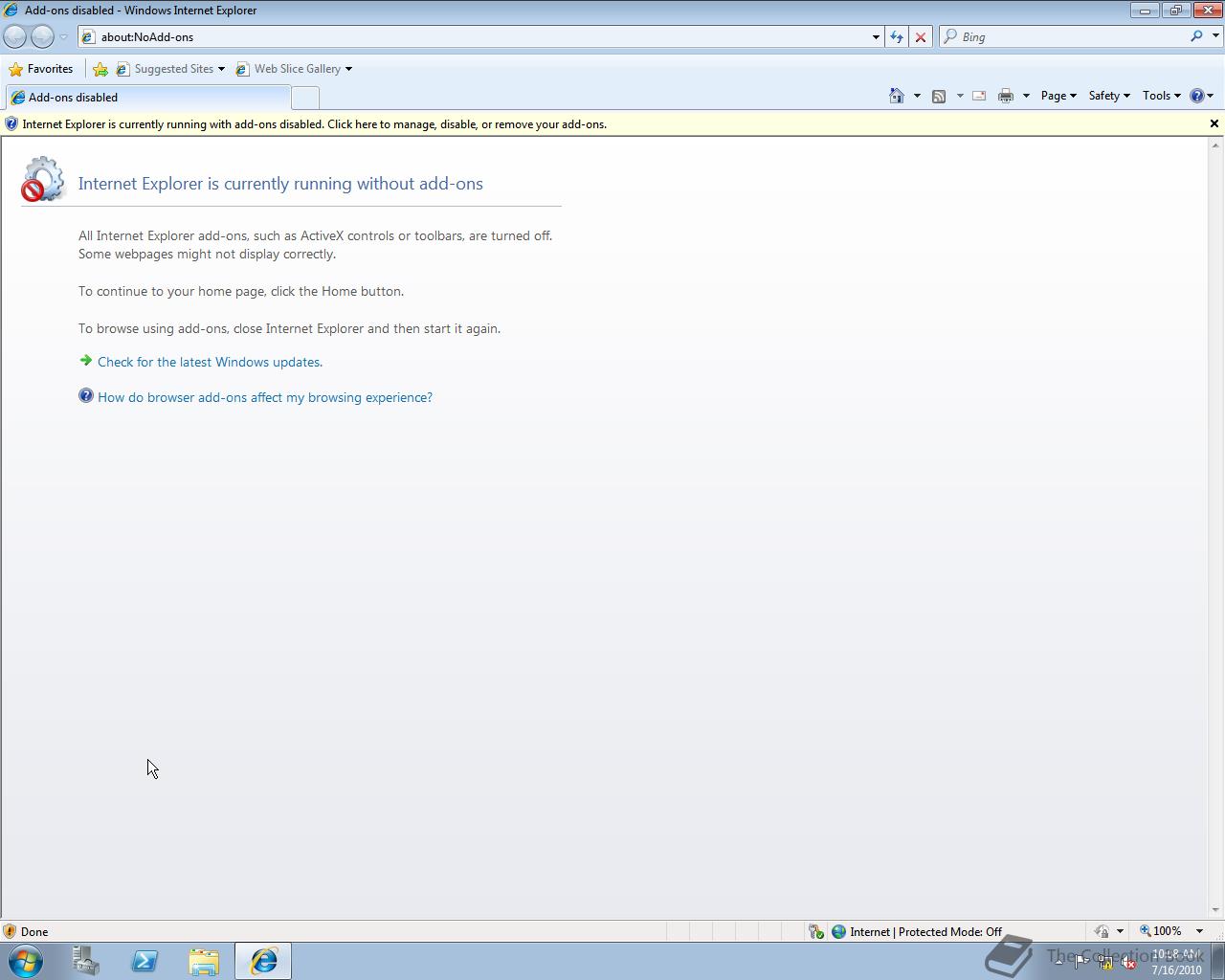Open the Safety menu
Viewport: 1225px width, 980px height.
tap(1109, 96)
